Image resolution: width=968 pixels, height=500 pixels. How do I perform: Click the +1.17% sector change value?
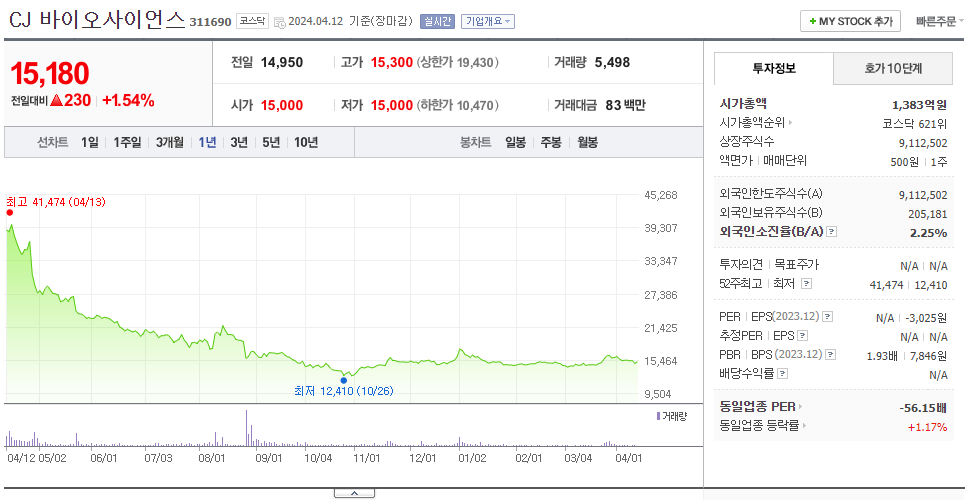(x=927, y=427)
